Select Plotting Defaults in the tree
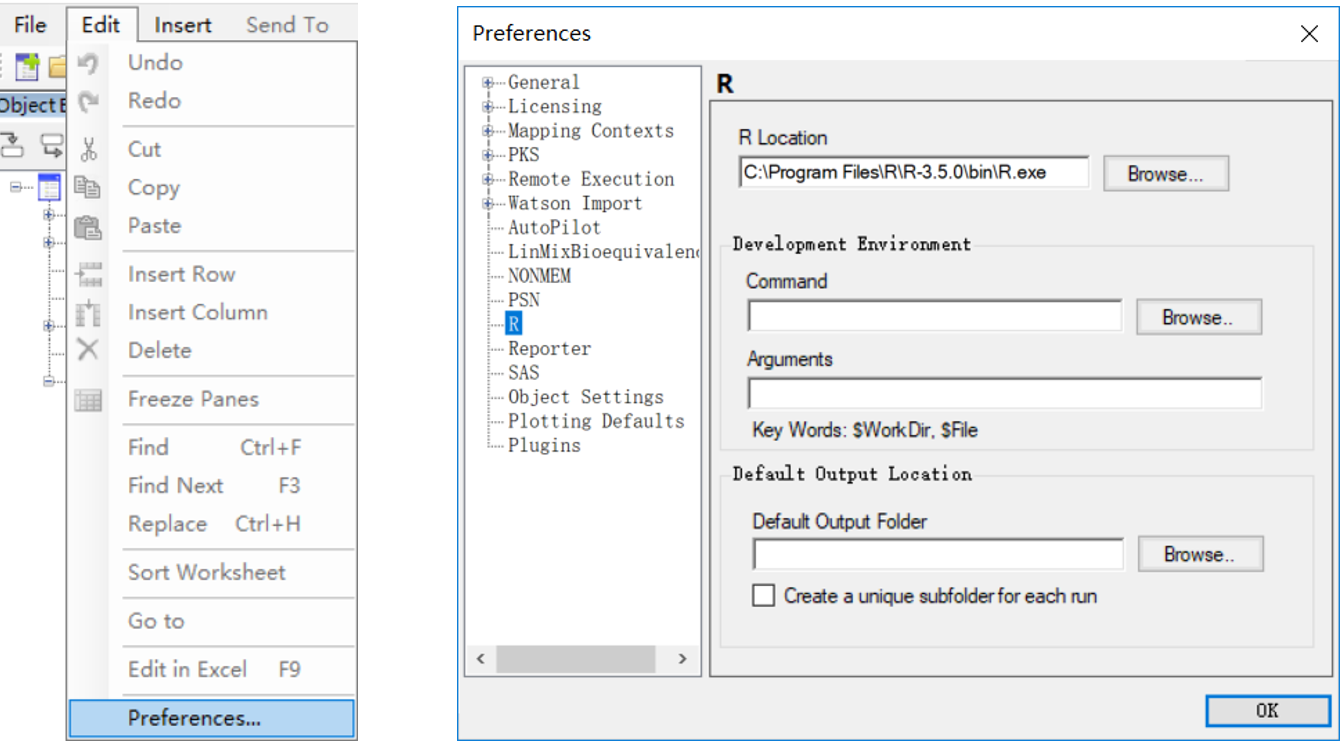 point(596,422)
